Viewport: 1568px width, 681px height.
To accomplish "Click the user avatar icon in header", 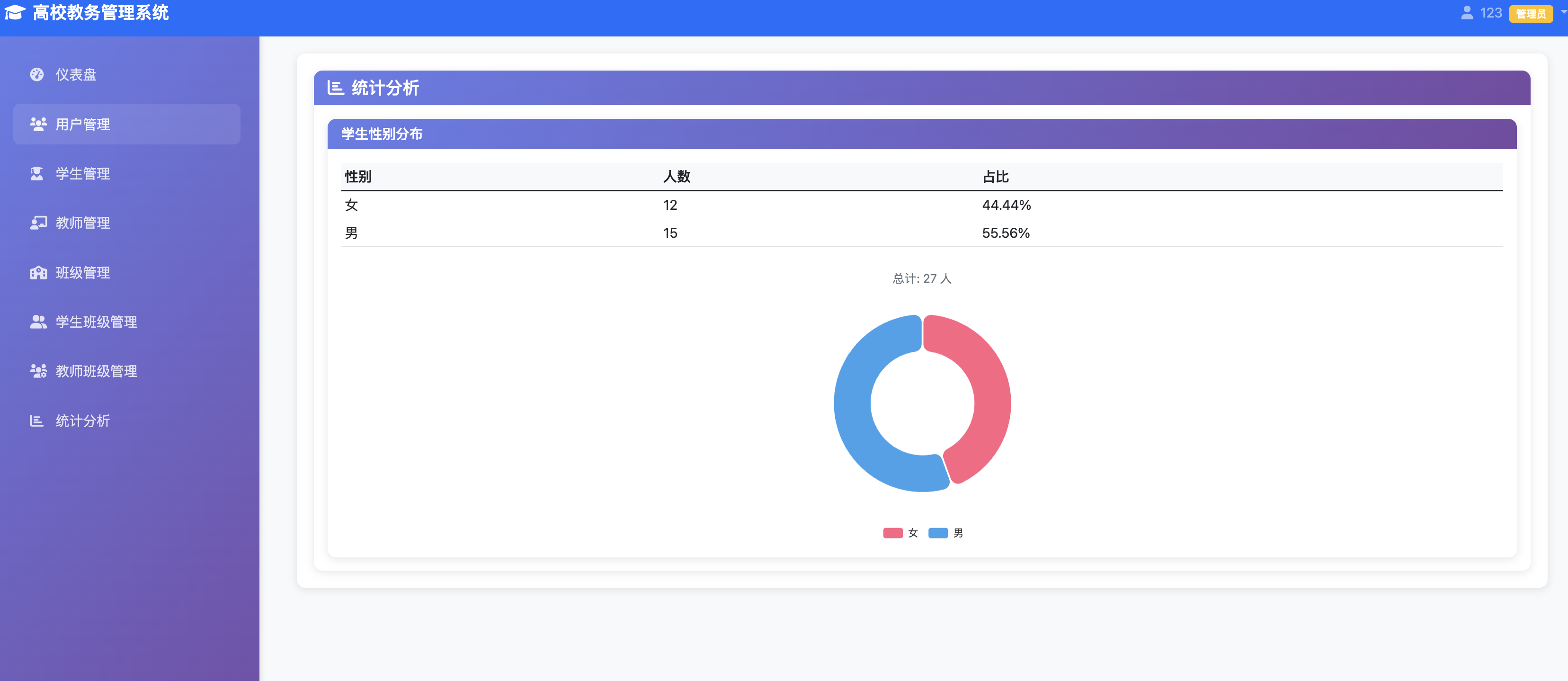I will tap(1467, 13).
